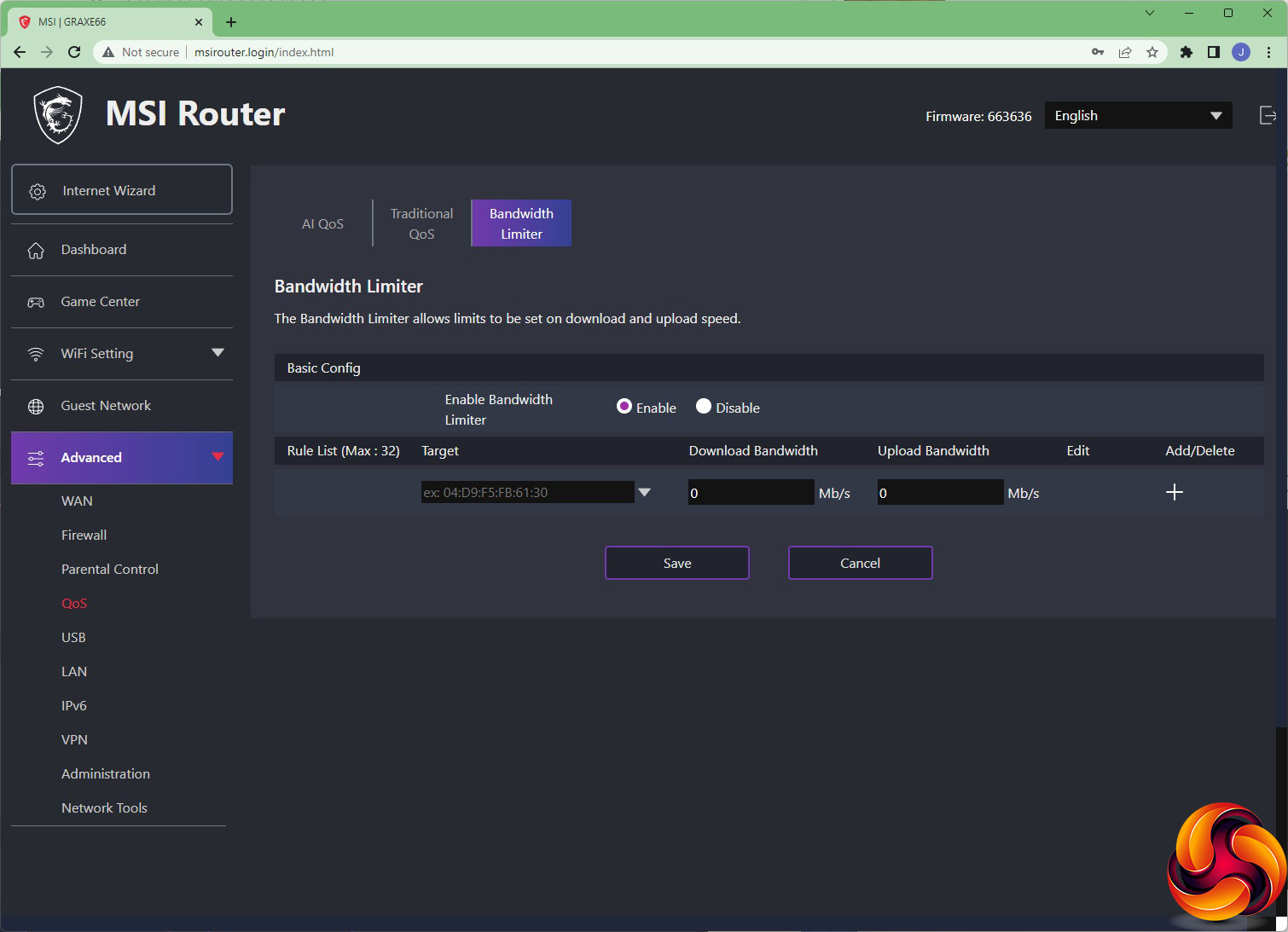Image resolution: width=1288 pixels, height=932 pixels.
Task: Go to the Dashboard page
Action: [x=122, y=250]
